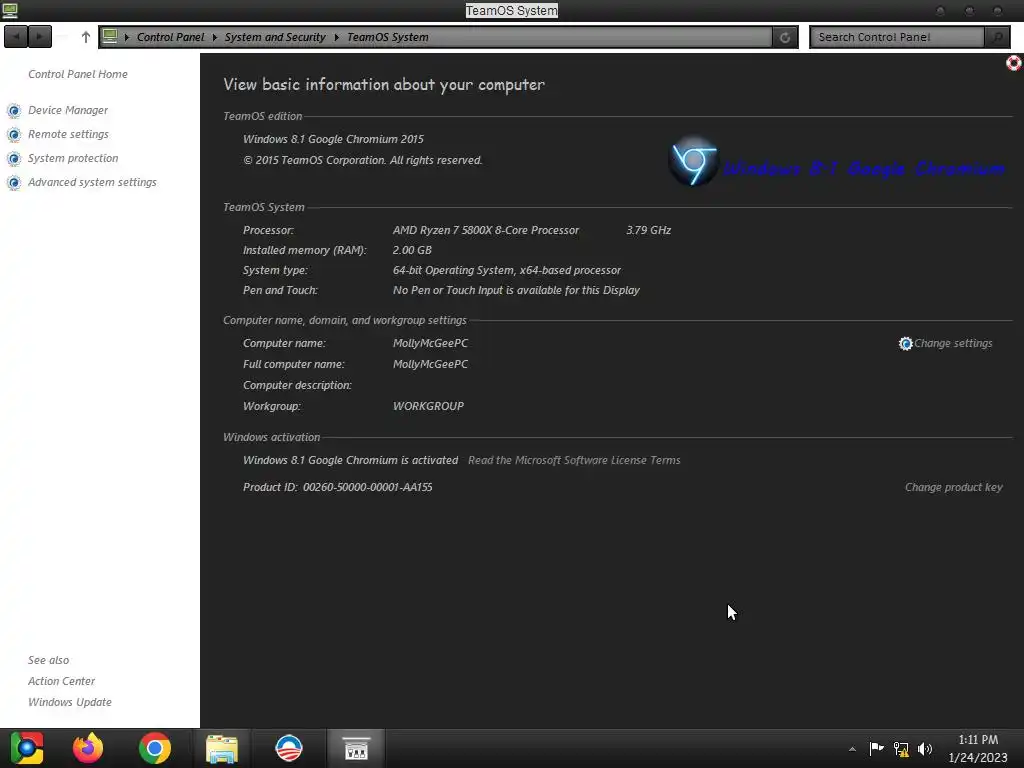This screenshot has height=768, width=1024.
Task: Show hidden tray icons arrow
Action: pyautogui.click(x=852, y=749)
